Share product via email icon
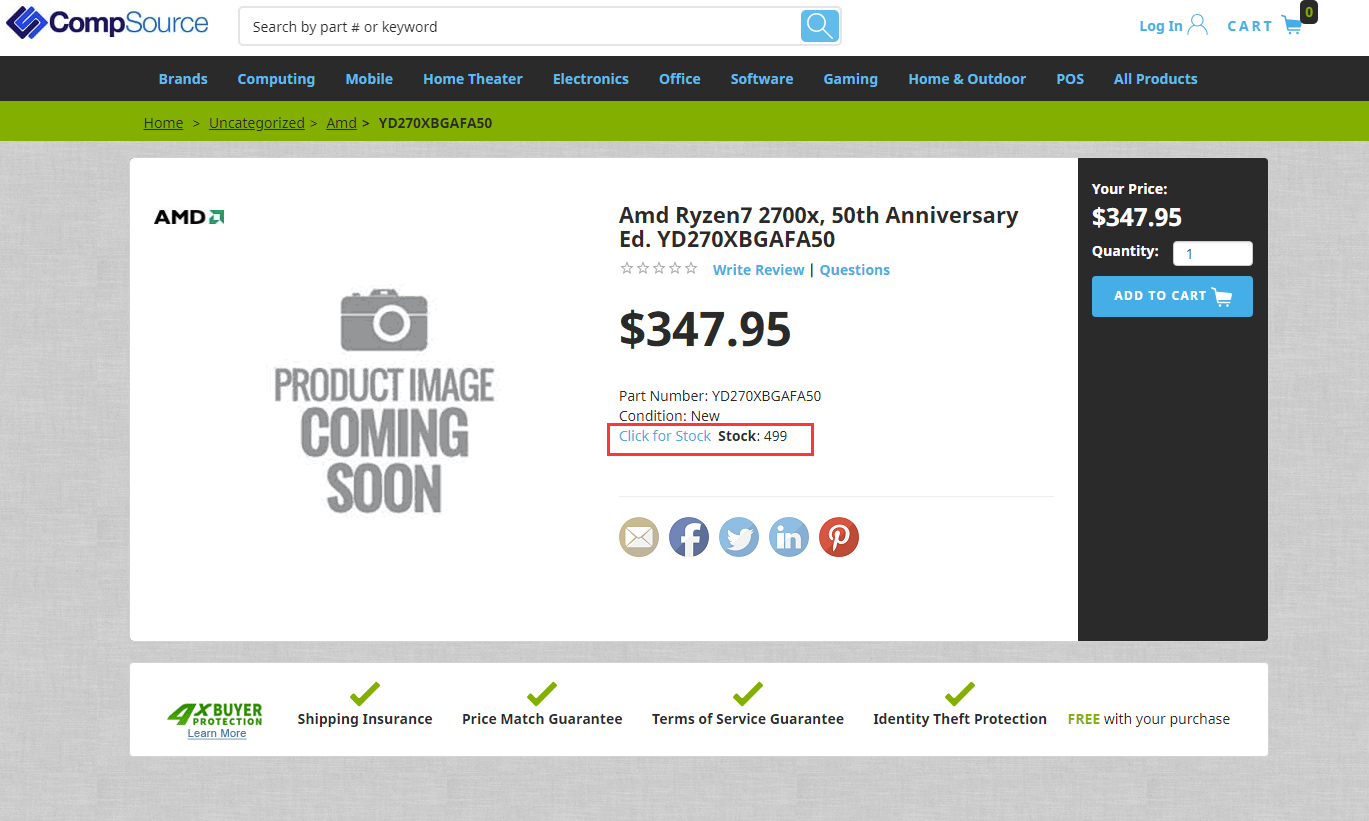 (x=639, y=538)
